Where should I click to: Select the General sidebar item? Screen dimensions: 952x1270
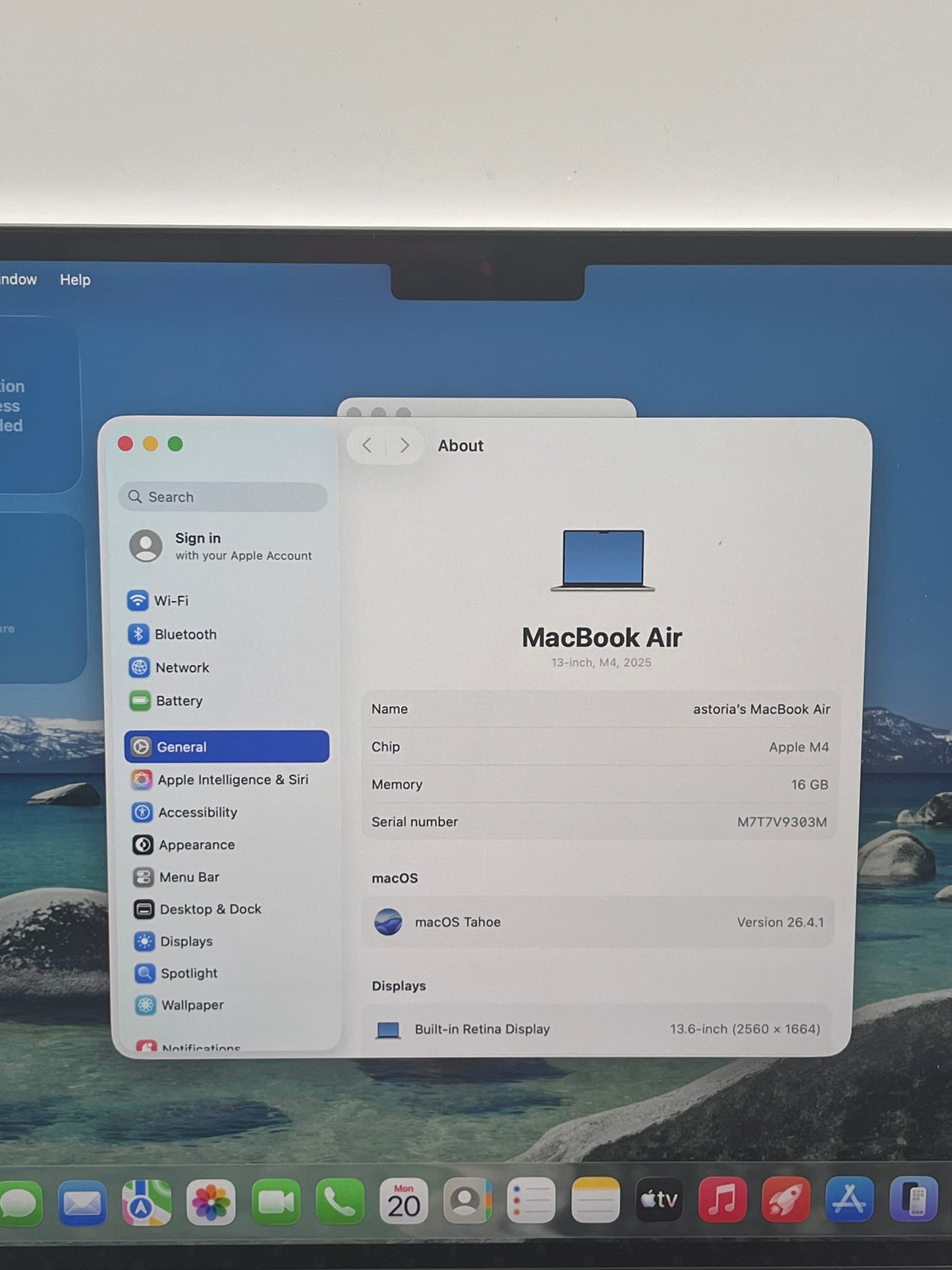tap(227, 747)
